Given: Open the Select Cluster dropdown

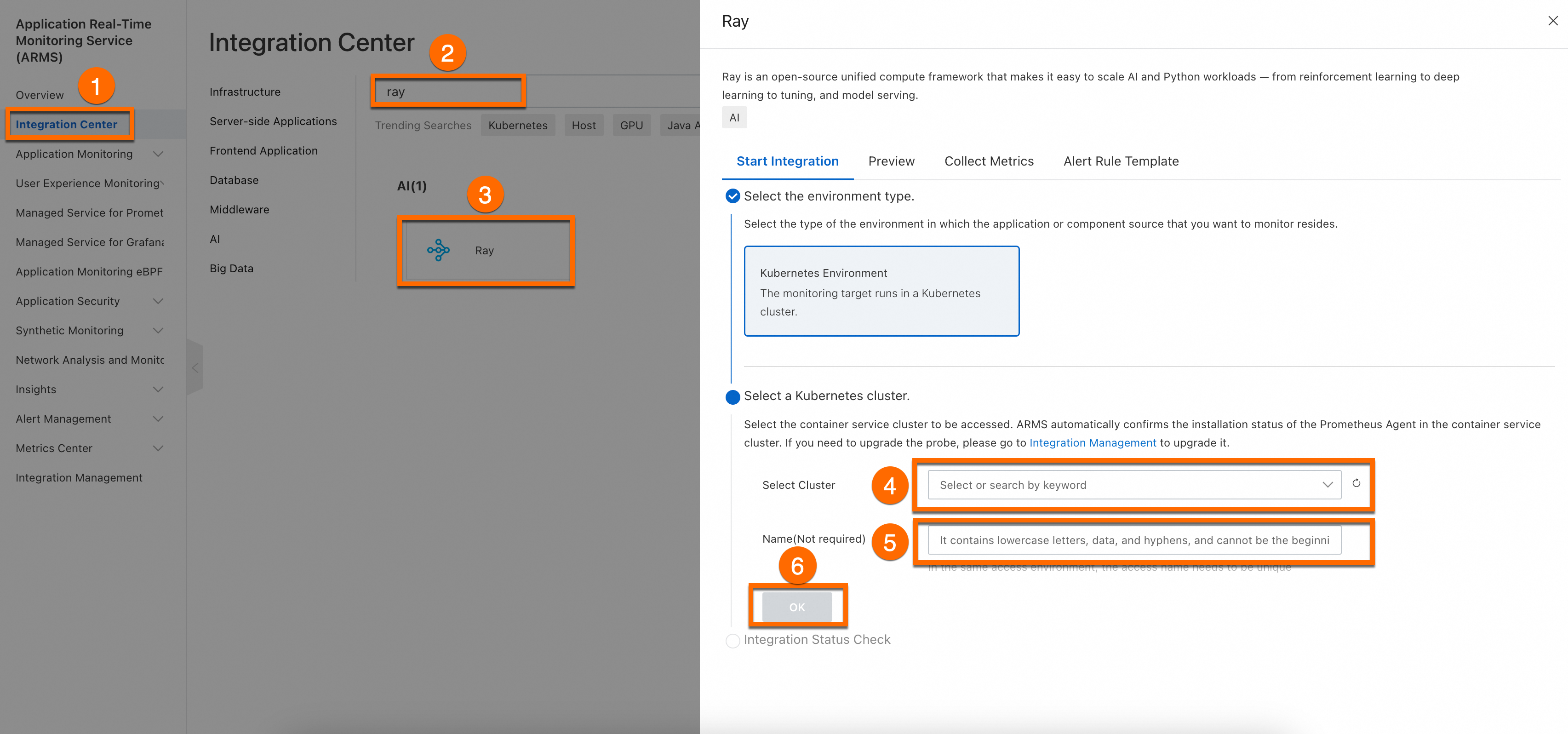Looking at the screenshot, I should (1133, 485).
